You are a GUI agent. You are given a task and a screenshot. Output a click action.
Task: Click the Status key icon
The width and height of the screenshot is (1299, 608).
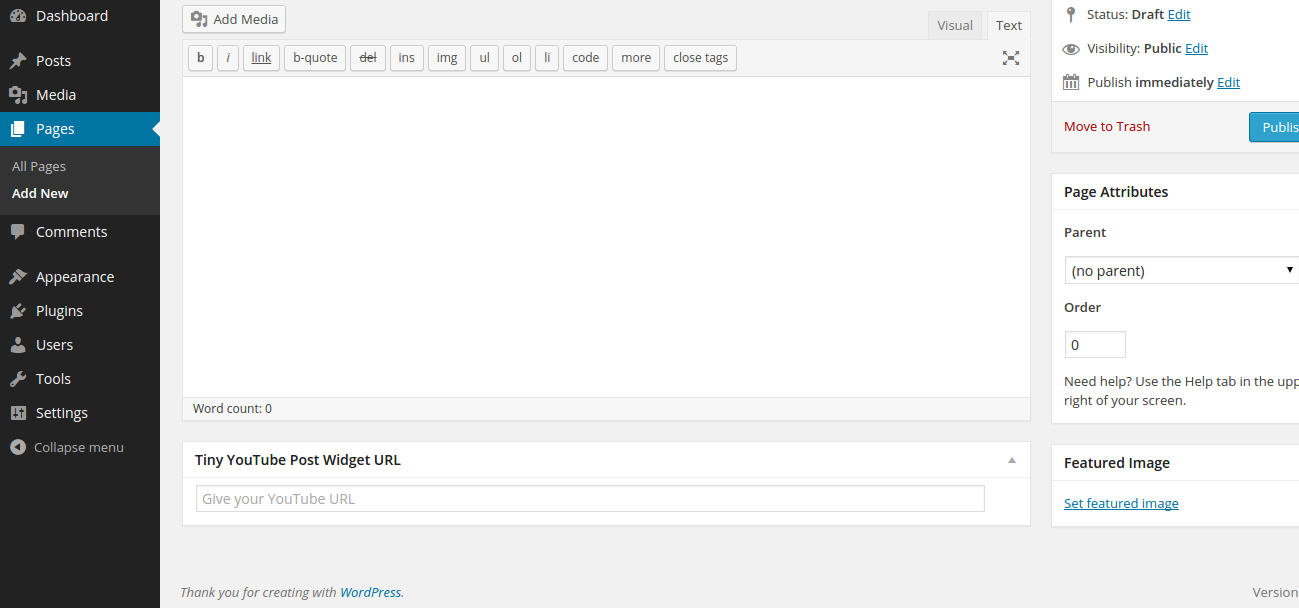[x=1071, y=14]
